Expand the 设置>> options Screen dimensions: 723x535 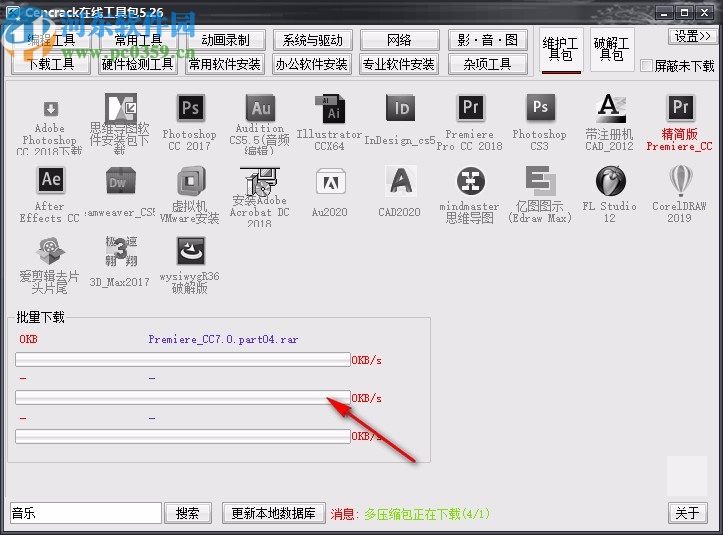pyautogui.click(x=692, y=36)
